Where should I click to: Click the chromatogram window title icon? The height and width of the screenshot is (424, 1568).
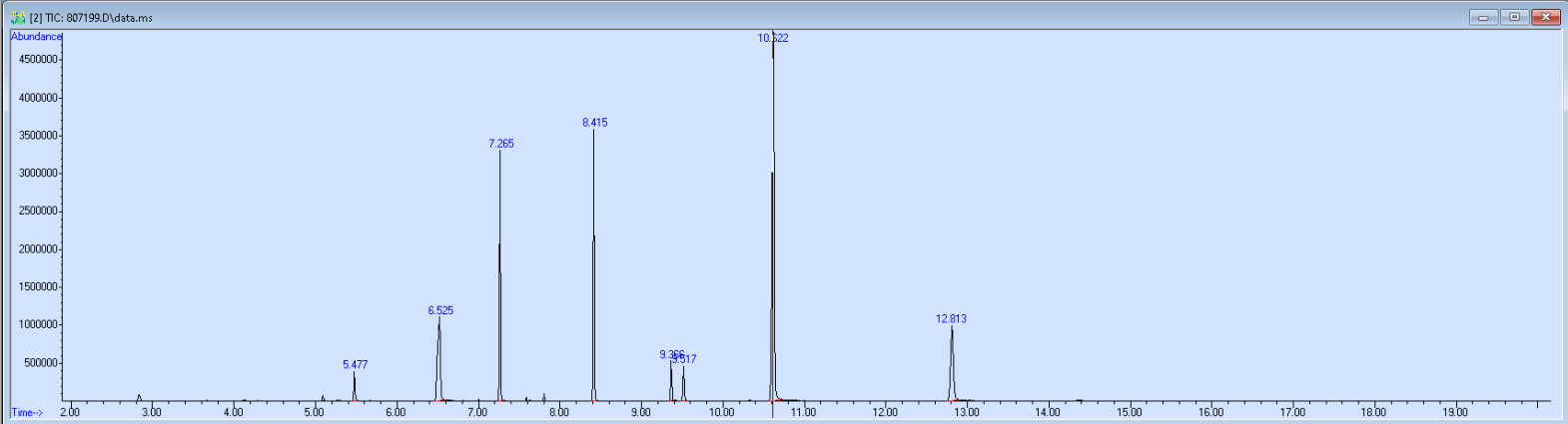coord(17,17)
